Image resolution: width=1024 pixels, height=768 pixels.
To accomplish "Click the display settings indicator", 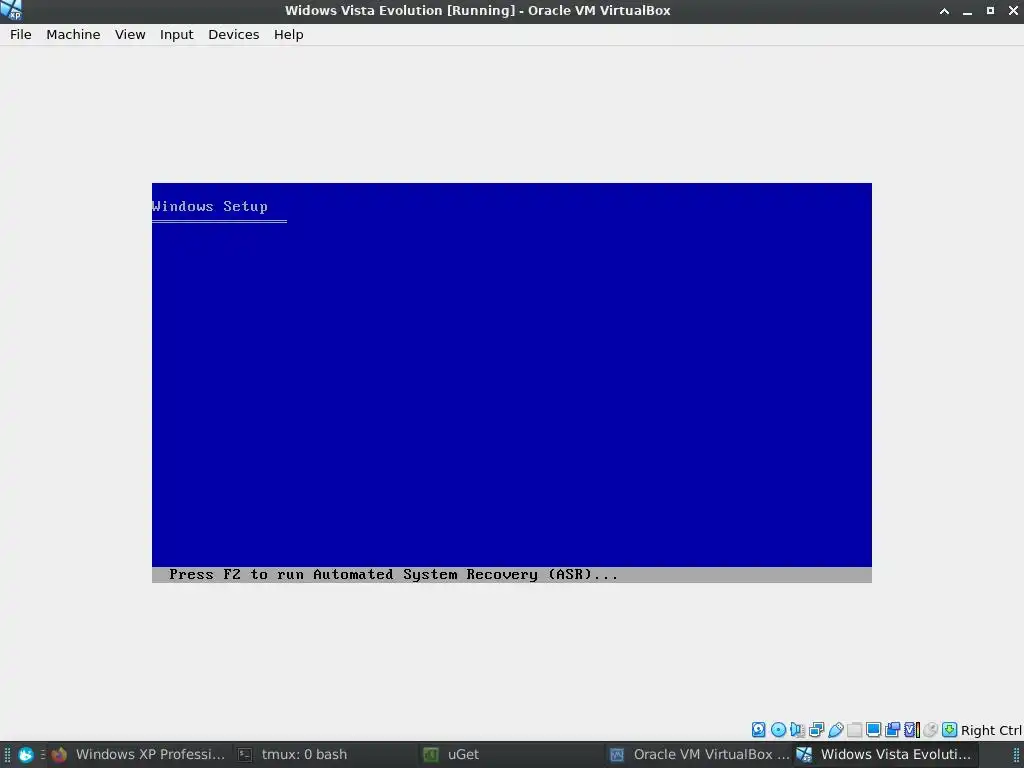I will pos(873,730).
